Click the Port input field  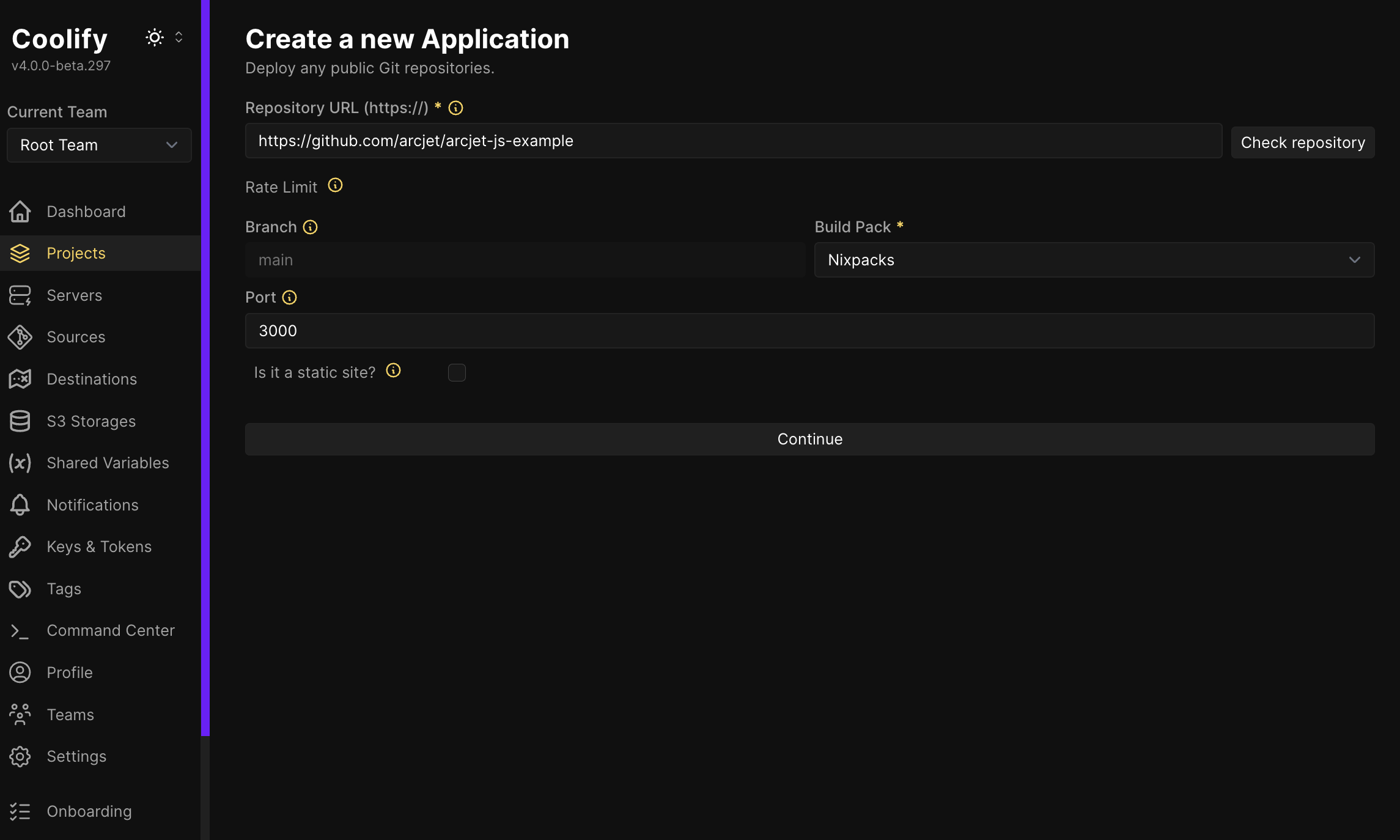[x=809, y=331]
